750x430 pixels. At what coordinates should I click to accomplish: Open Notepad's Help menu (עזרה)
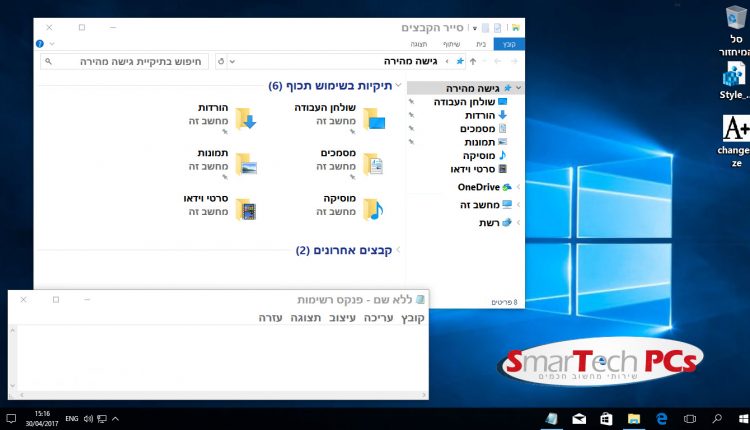point(270,318)
